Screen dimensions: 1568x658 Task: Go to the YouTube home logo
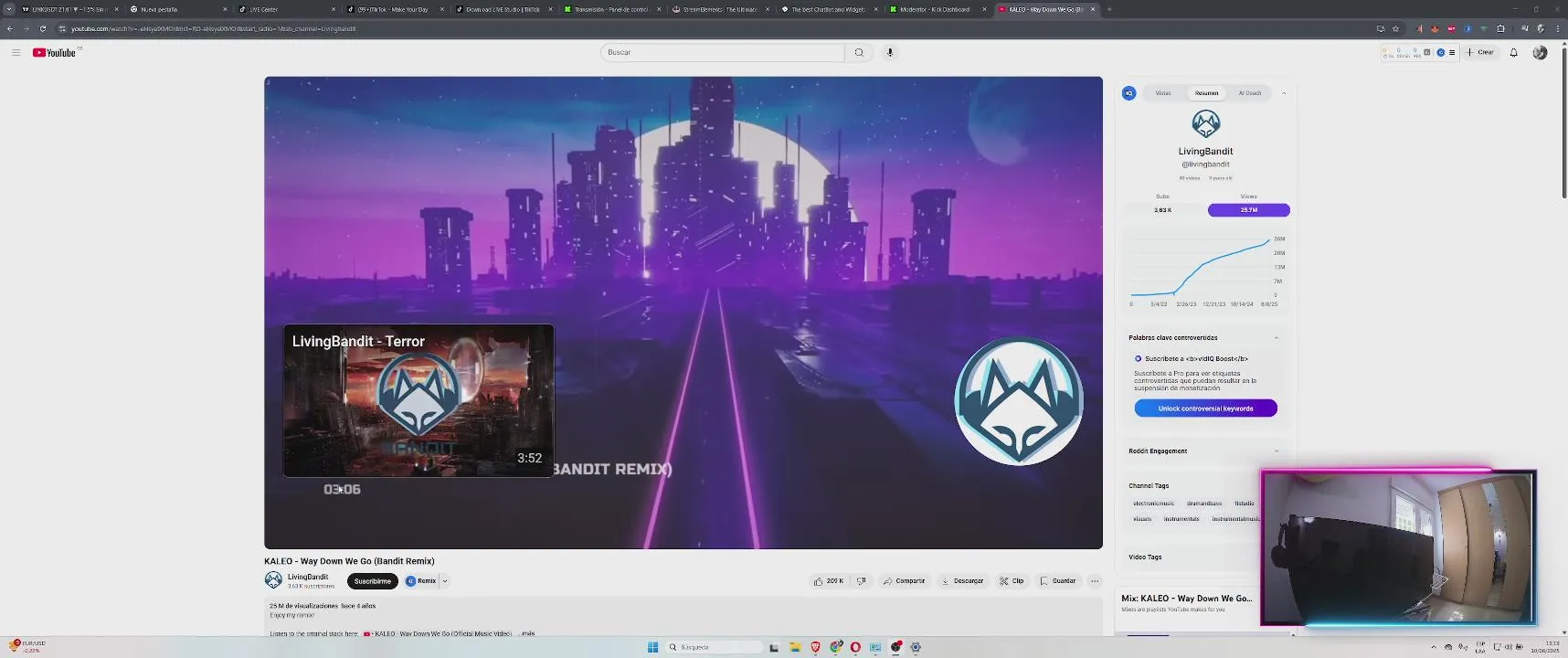pos(55,52)
